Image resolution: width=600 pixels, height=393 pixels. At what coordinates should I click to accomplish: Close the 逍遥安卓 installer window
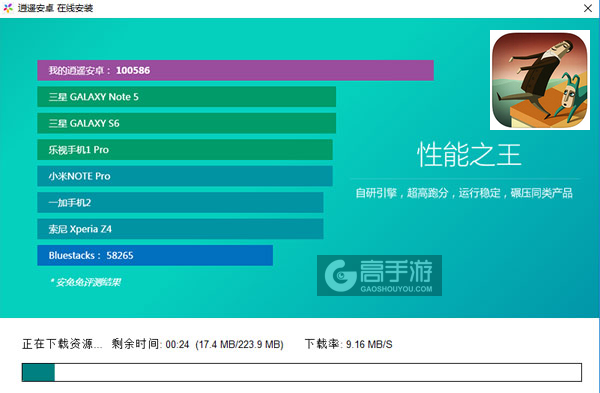(x=588, y=8)
